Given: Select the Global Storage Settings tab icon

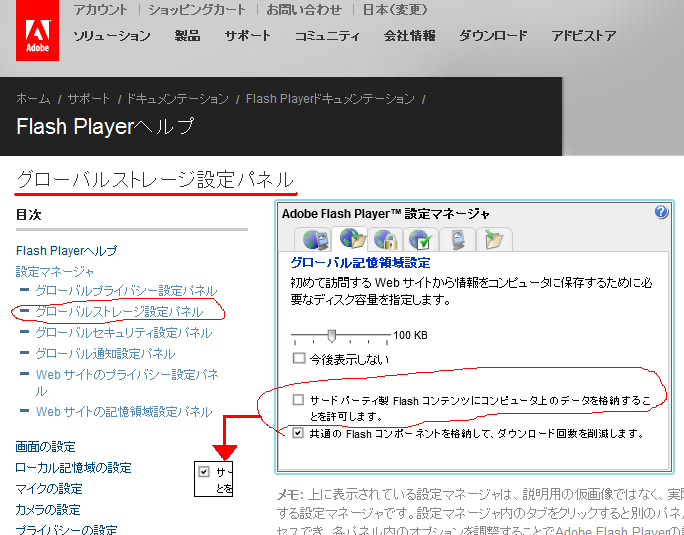Looking at the screenshot, I should [x=353, y=238].
